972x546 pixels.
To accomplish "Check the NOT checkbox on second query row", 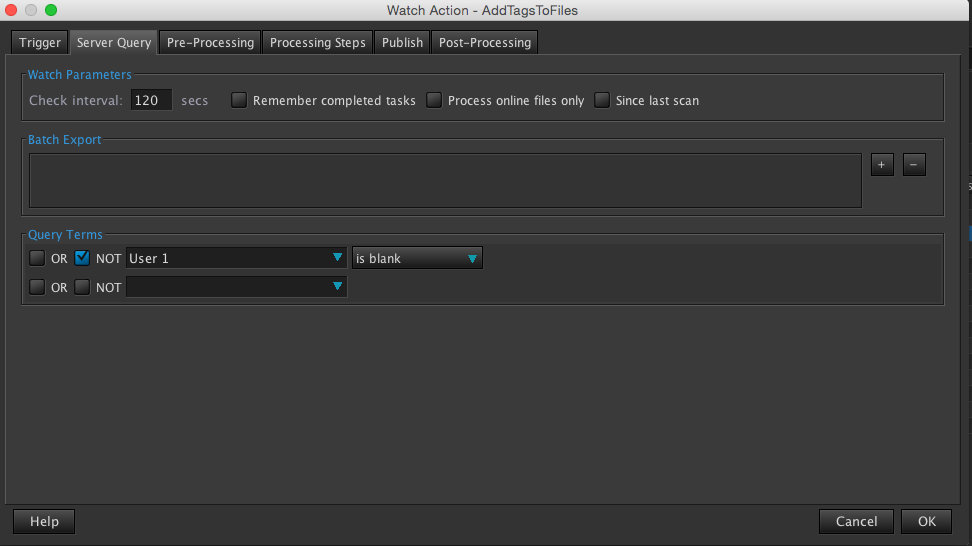I will pyautogui.click(x=83, y=287).
